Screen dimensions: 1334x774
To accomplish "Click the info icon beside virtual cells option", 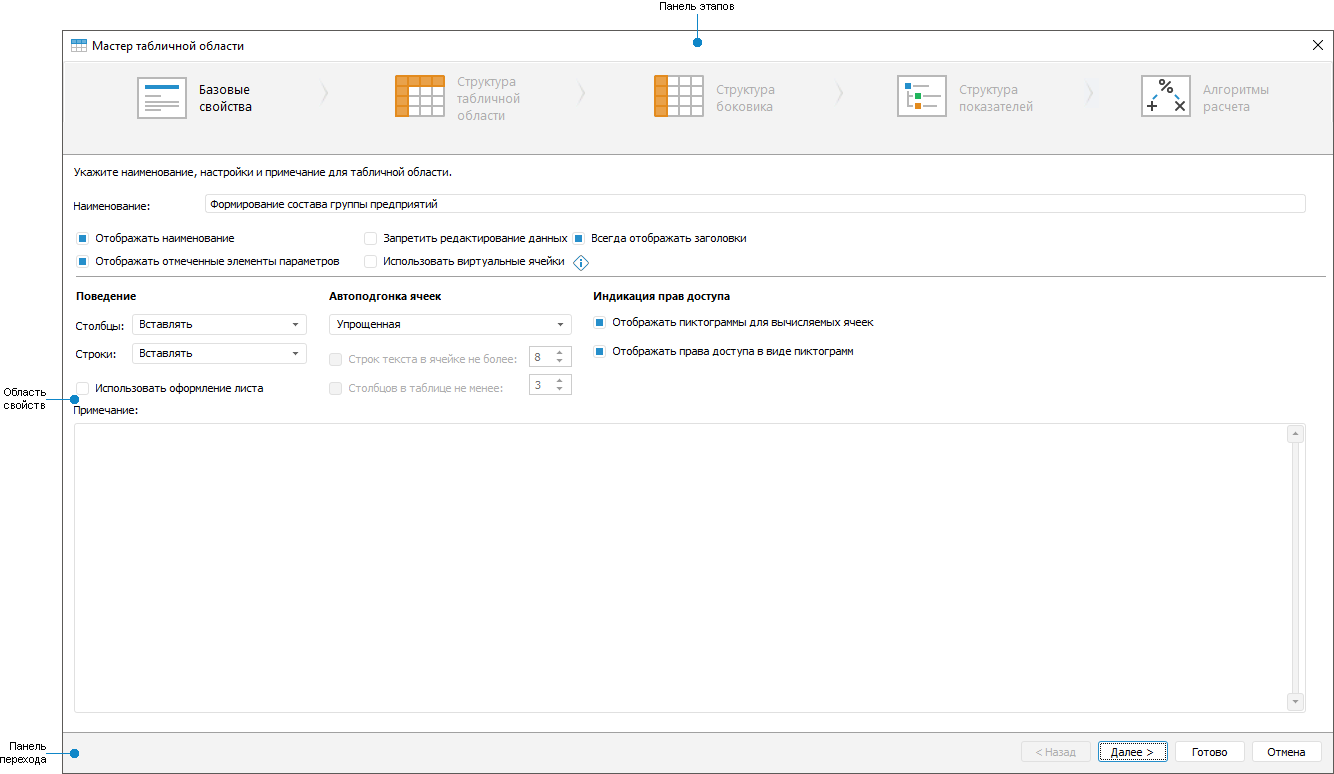I will [x=580, y=262].
